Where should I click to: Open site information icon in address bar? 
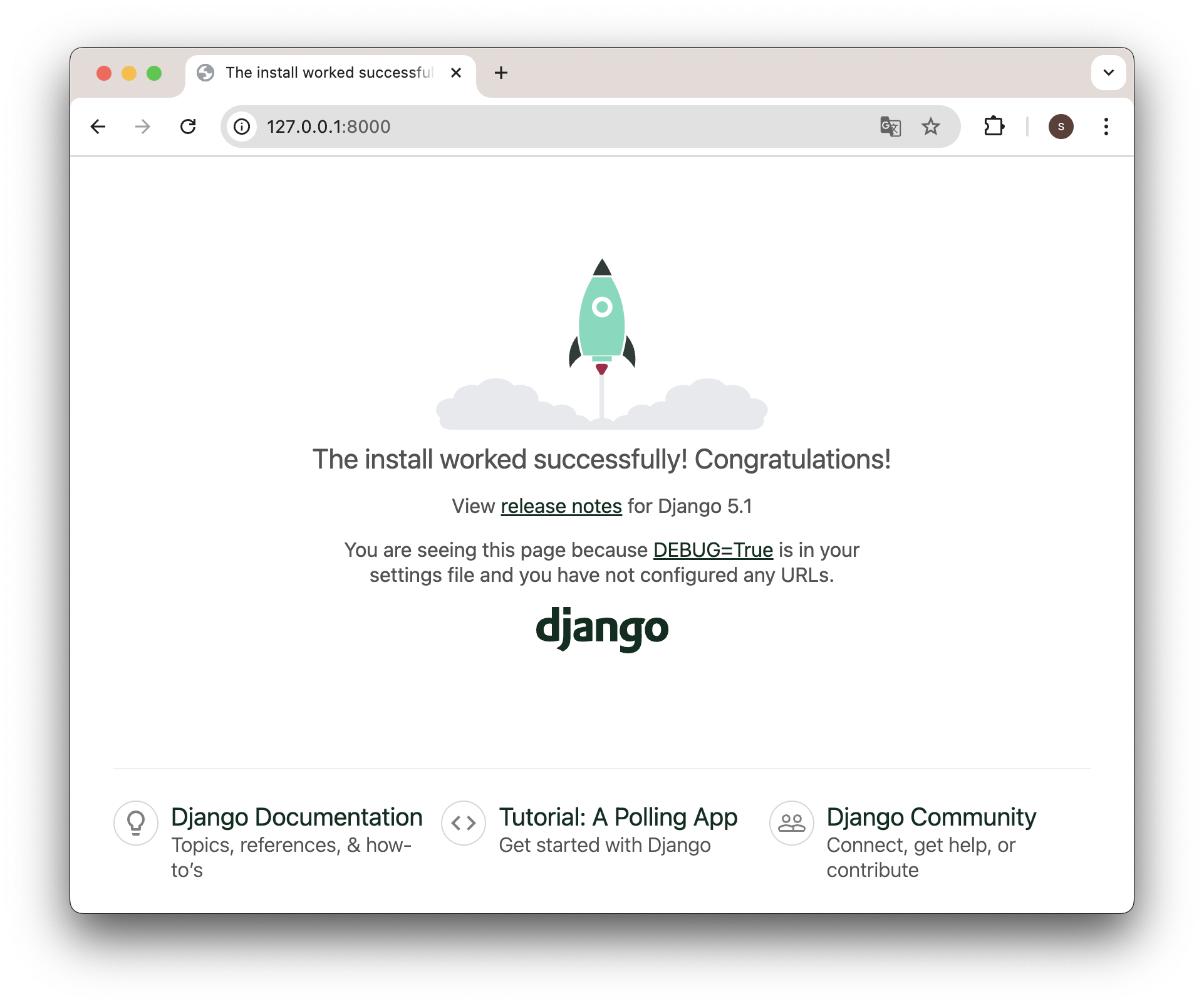coord(242,127)
